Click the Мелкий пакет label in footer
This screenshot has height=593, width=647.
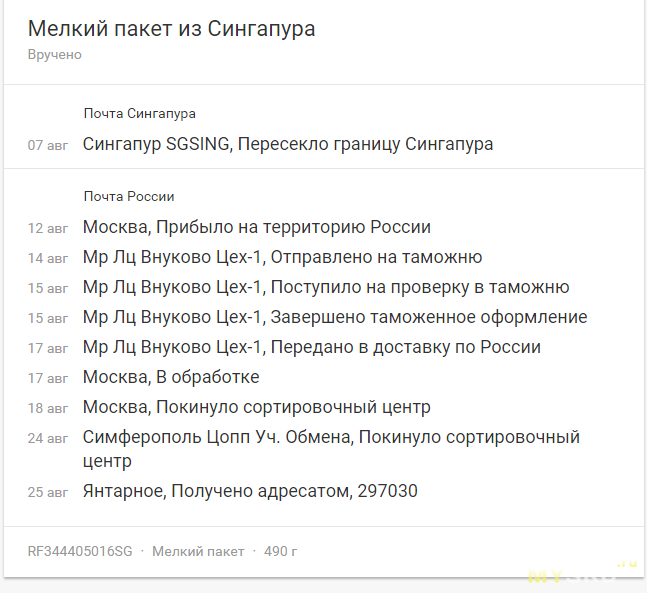(x=198, y=551)
